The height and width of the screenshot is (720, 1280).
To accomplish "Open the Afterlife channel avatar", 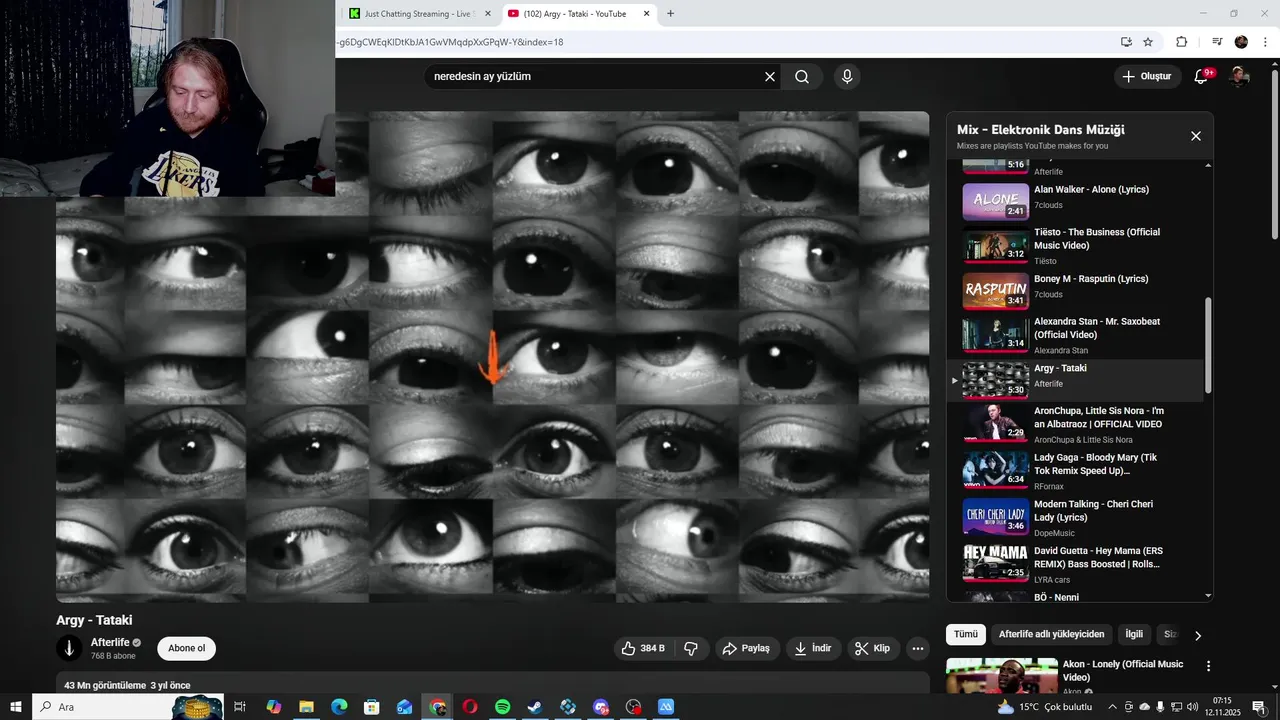I will click(69, 648).
